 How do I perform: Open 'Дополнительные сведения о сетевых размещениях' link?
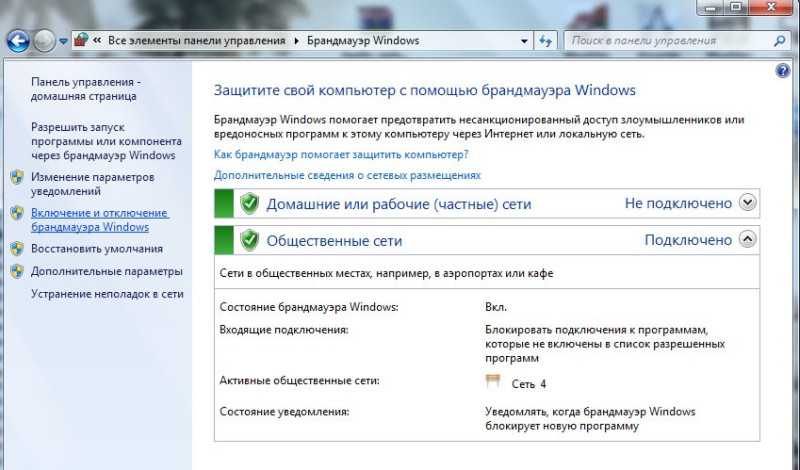[347, 175]
